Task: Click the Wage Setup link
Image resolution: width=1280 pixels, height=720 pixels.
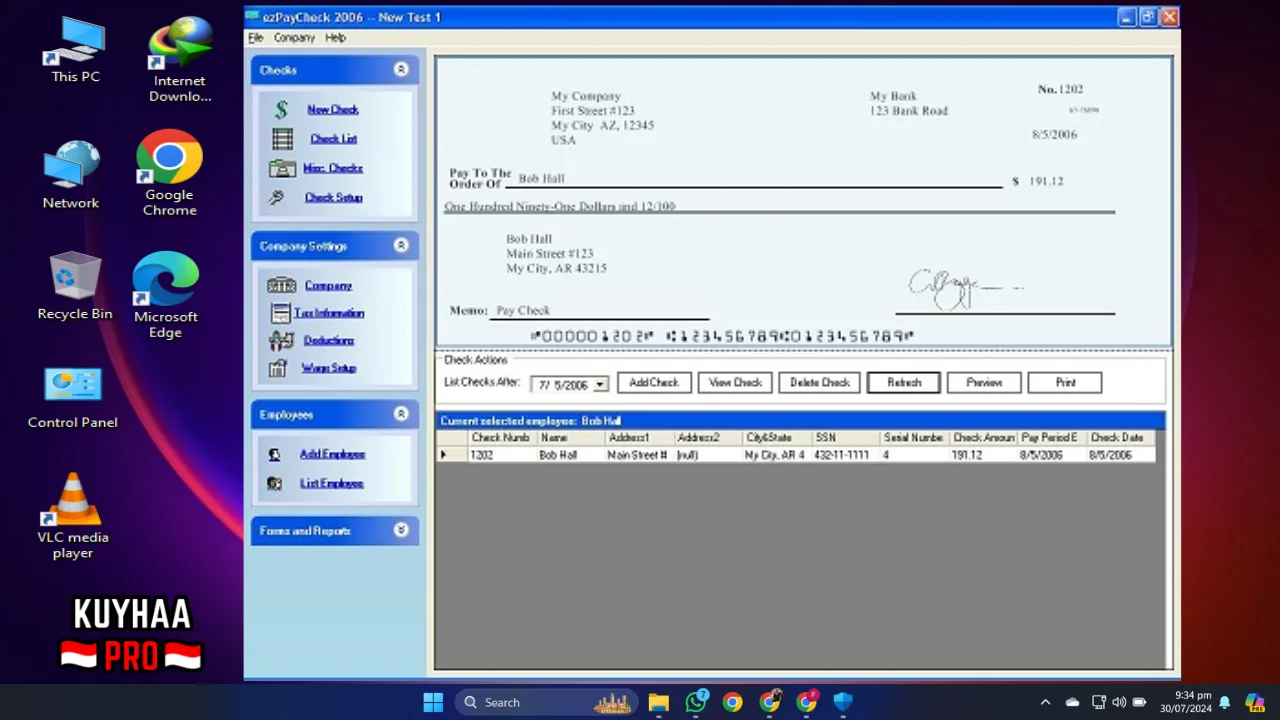Action: [329, 368]
